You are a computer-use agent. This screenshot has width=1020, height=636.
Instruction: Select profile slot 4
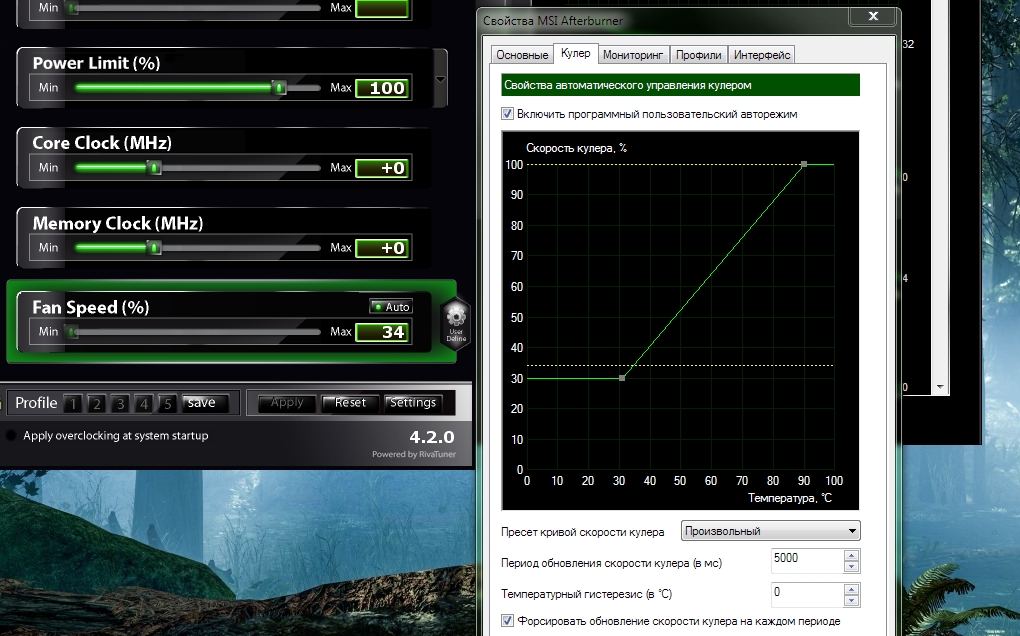click(144, 404)
